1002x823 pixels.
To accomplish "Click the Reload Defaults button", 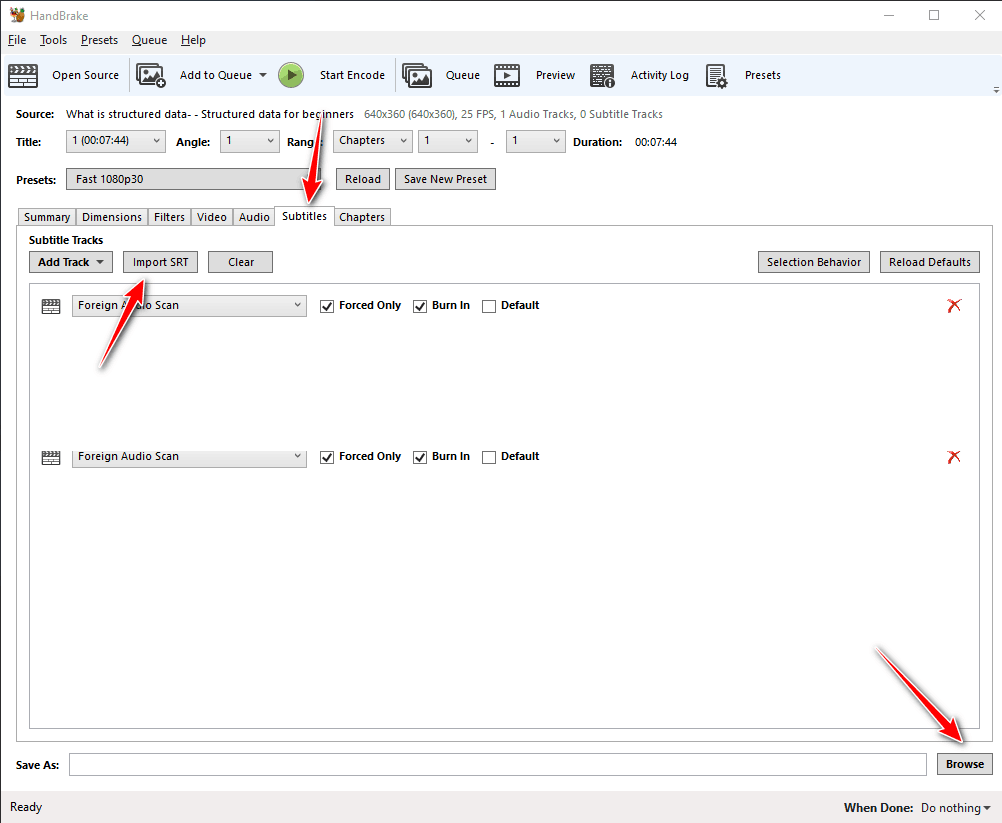I will (929, 262).
